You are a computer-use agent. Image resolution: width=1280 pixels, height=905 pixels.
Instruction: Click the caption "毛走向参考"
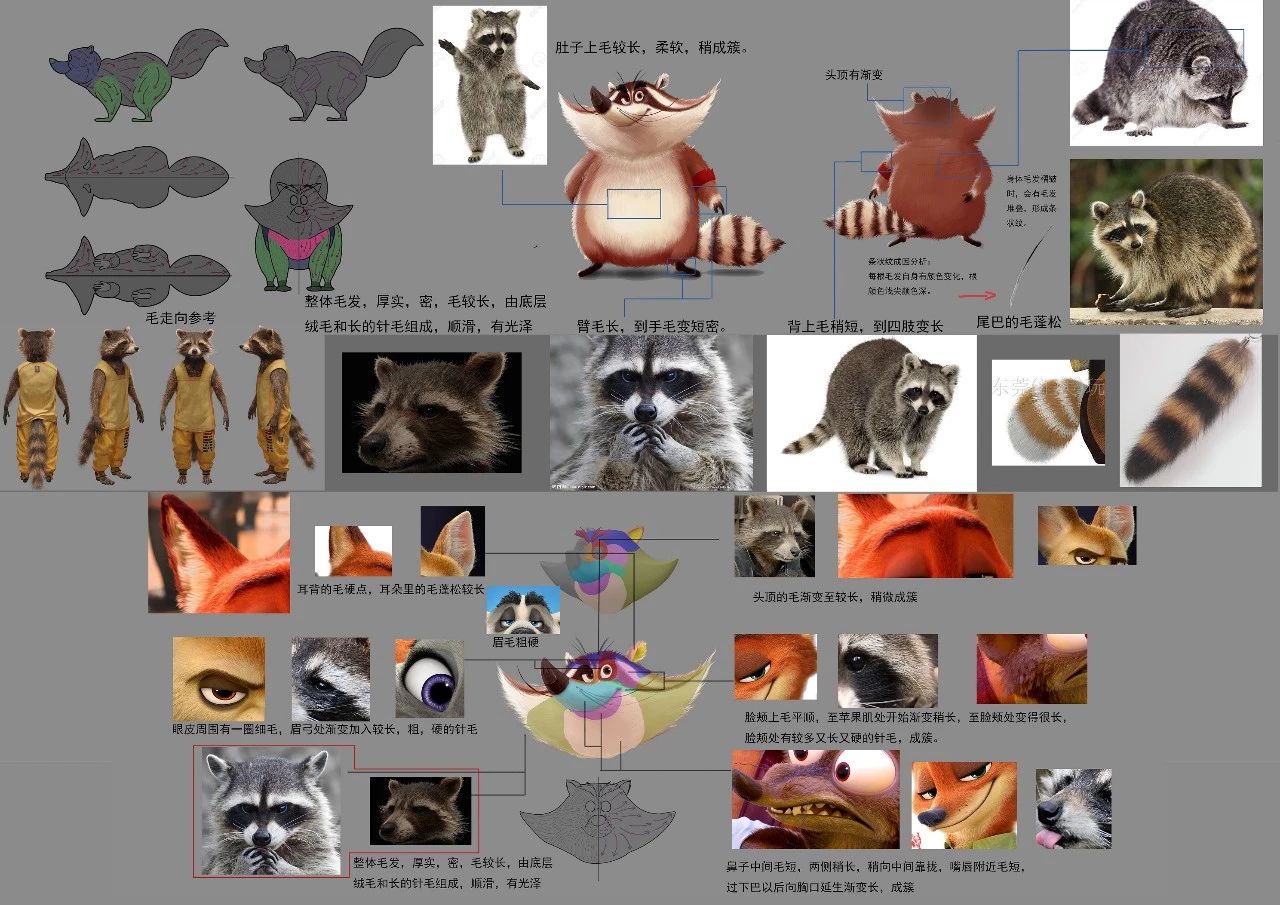click(181, 318)
